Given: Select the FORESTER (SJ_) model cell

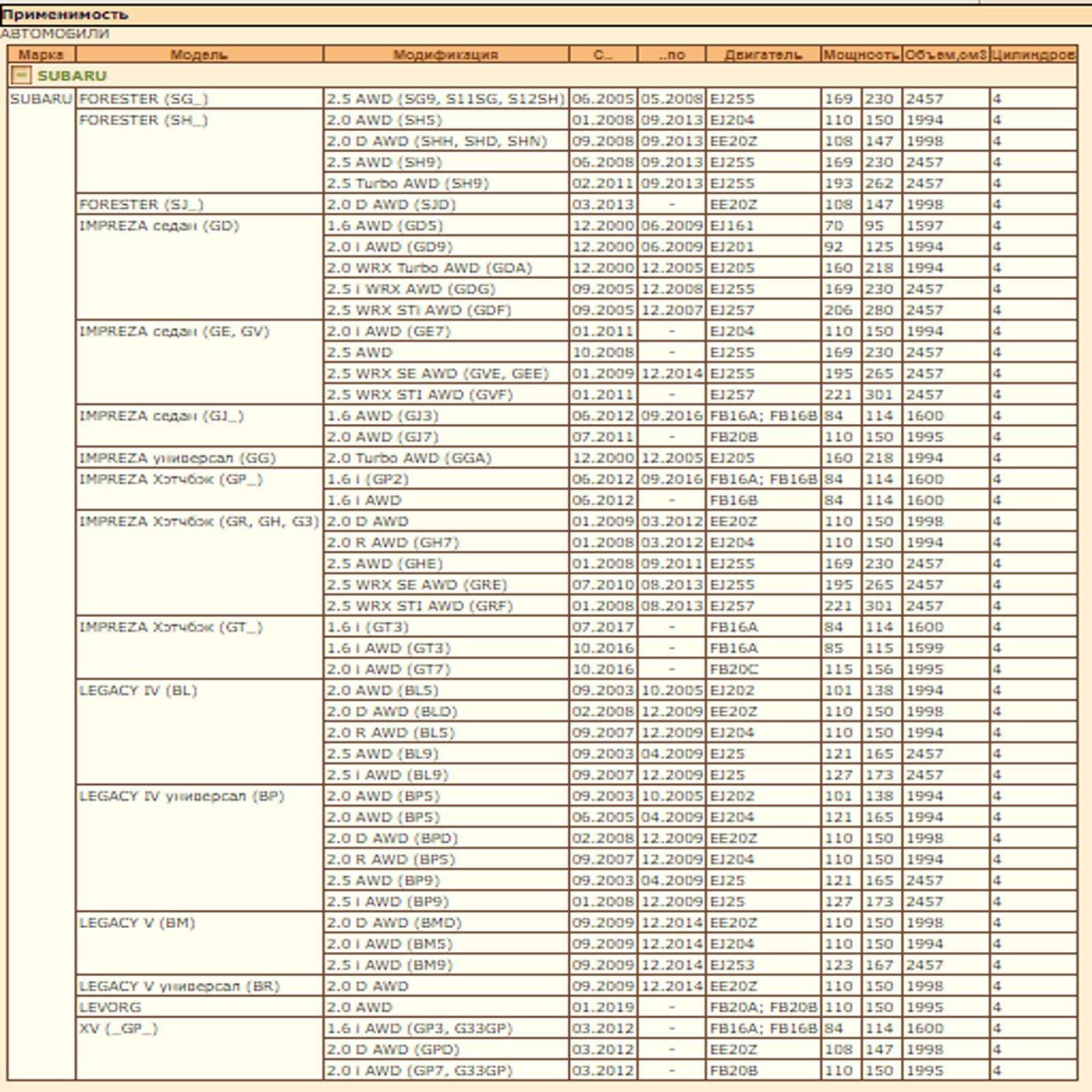Looking at the screenshot, I should click(141, 205).
